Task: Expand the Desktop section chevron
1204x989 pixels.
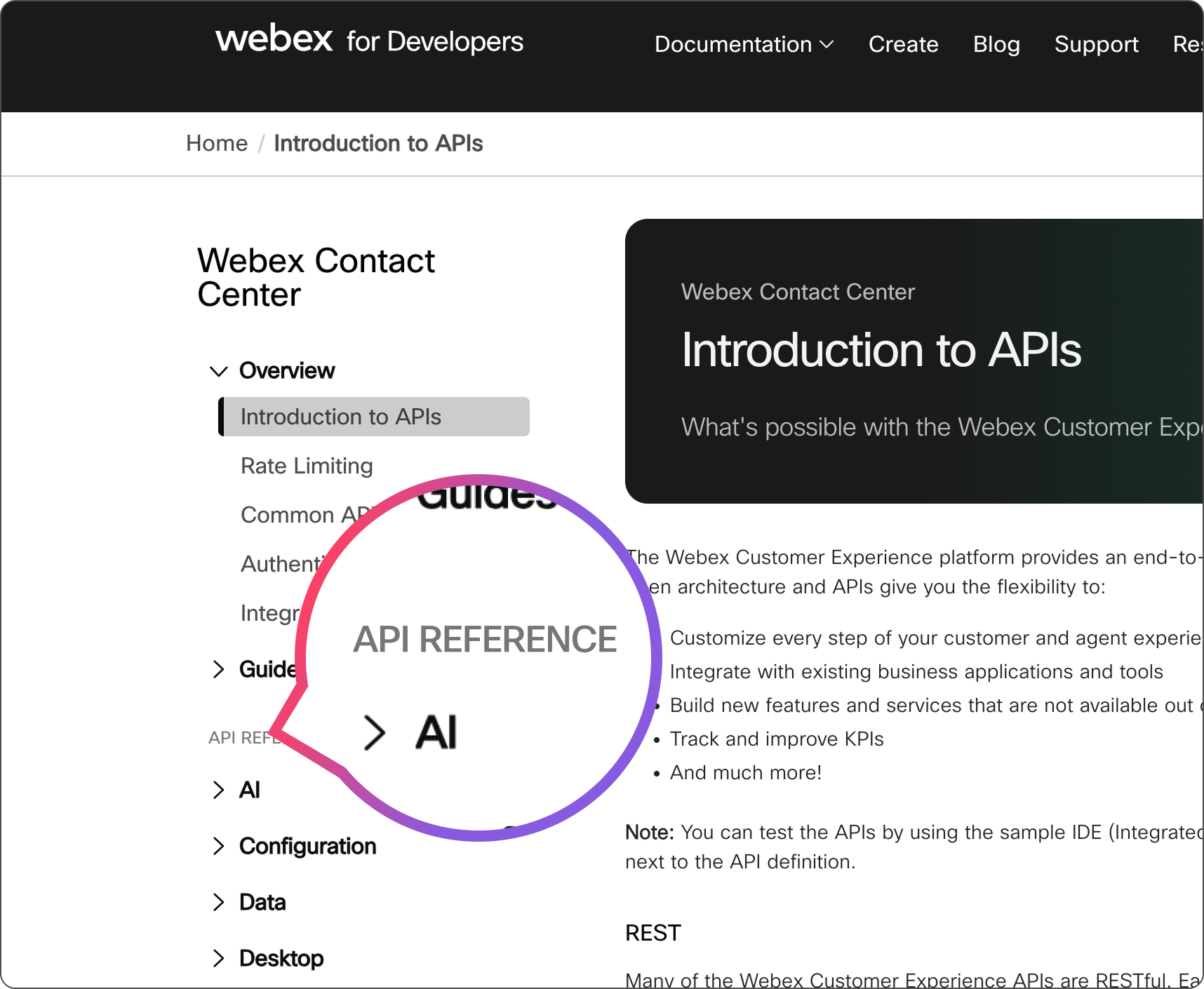Action: 219,958
